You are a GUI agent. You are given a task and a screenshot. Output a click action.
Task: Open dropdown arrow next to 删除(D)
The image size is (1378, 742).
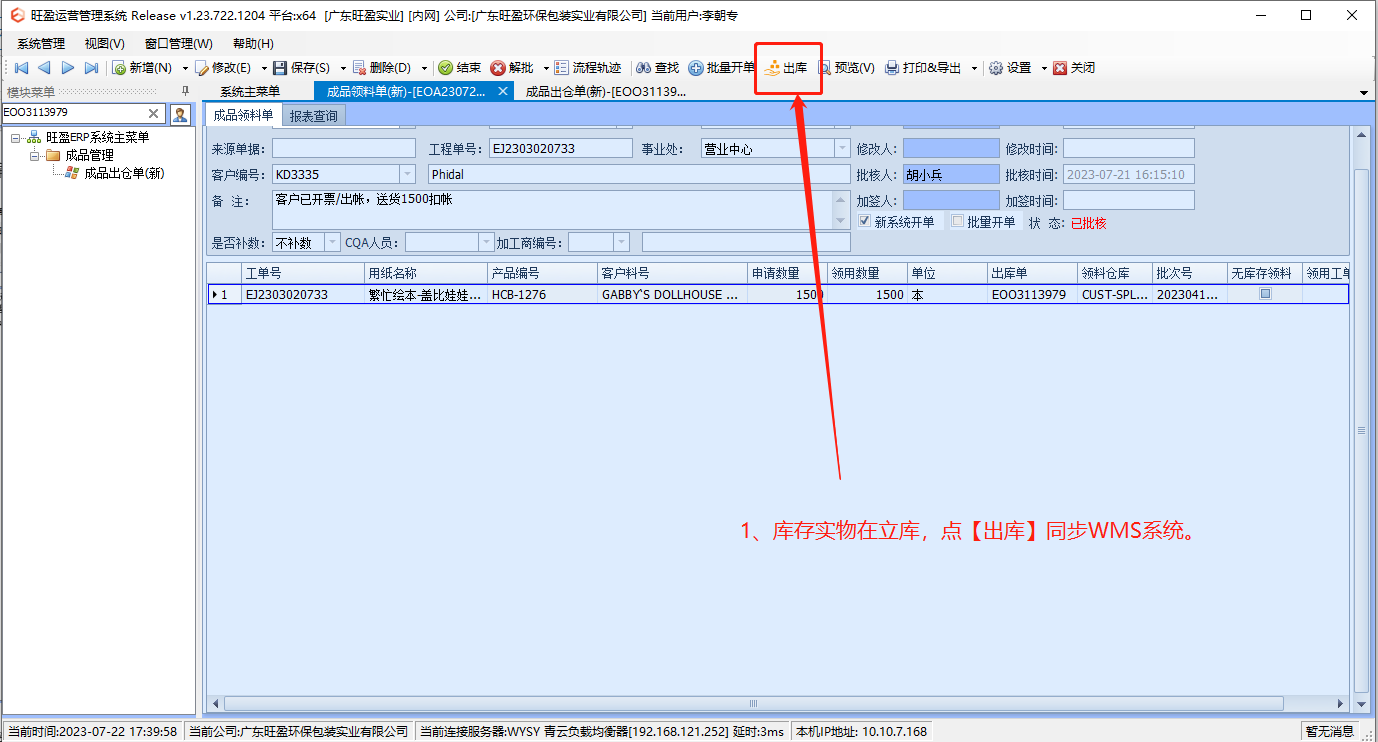[x=424, y=68]
